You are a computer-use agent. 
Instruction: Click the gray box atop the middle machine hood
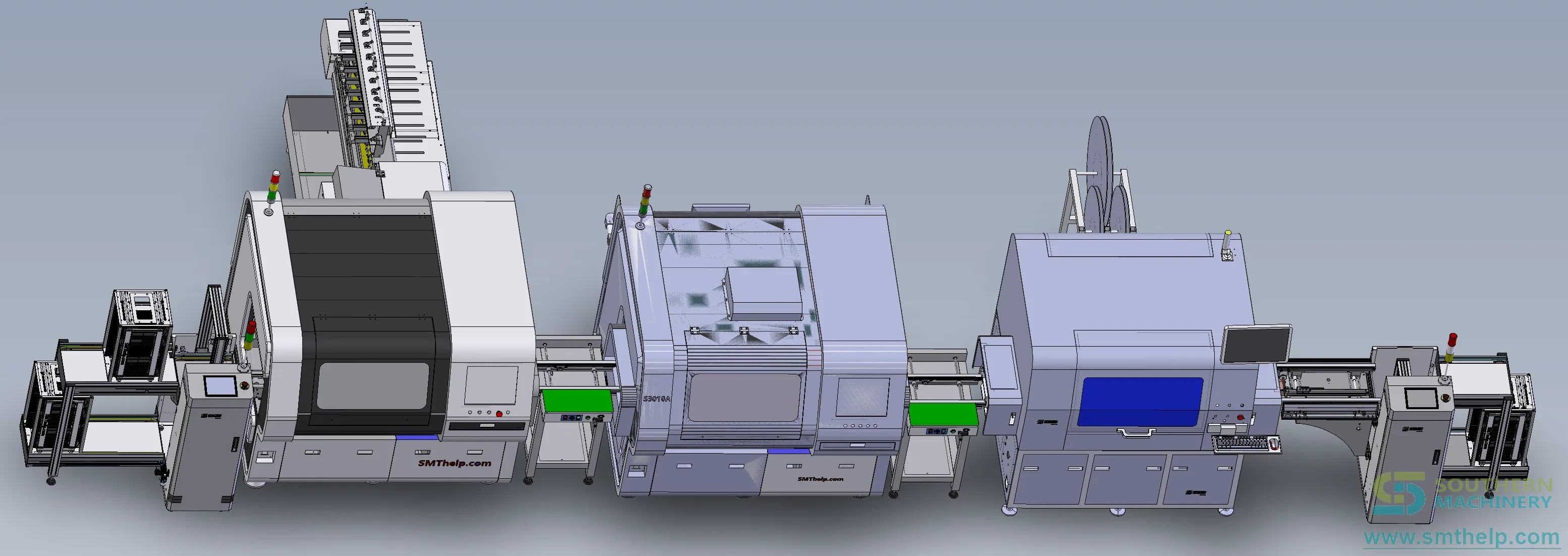763,294
